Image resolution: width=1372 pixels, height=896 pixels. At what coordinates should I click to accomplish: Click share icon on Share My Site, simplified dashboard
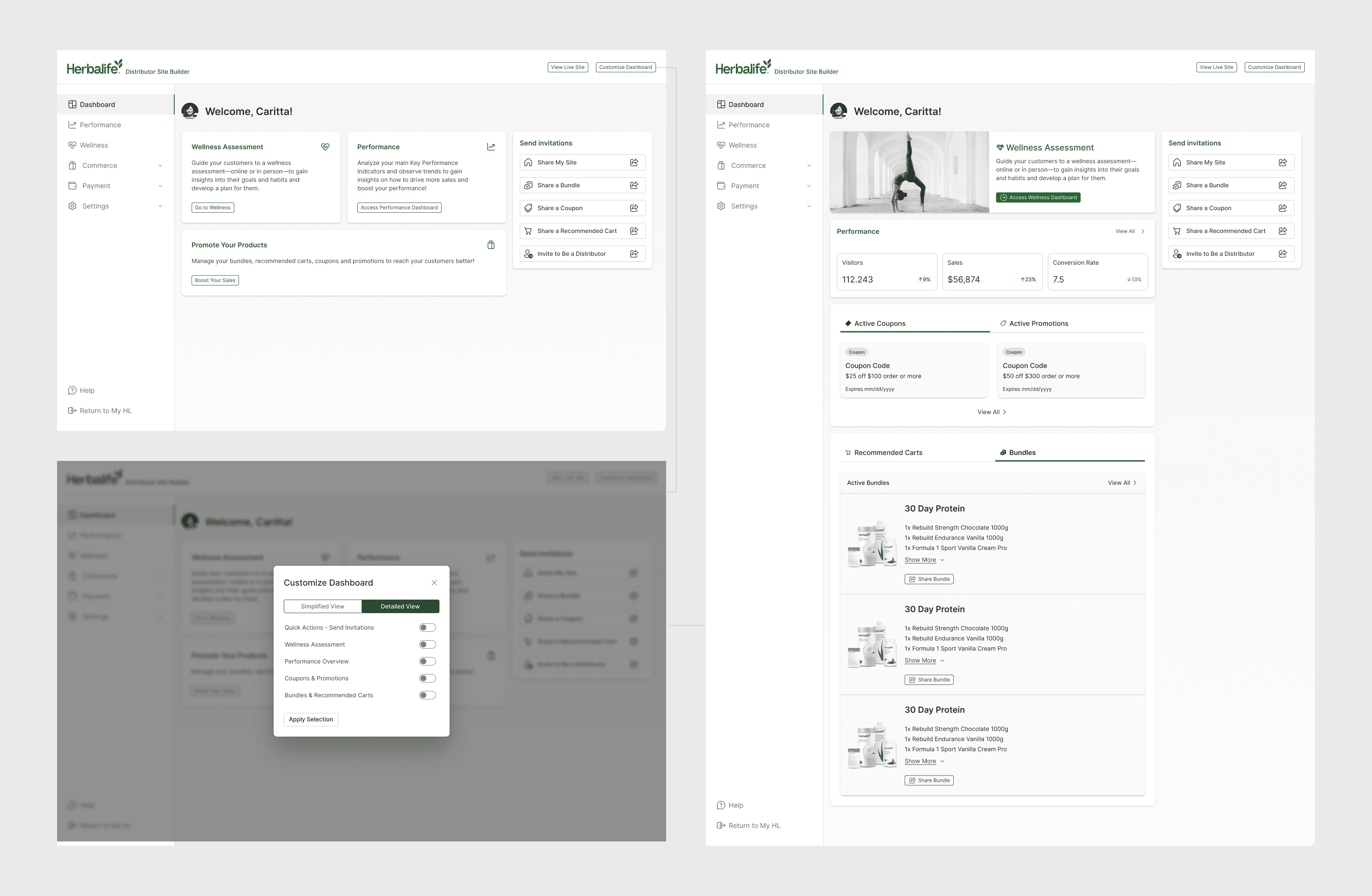(x=634, y=162)
